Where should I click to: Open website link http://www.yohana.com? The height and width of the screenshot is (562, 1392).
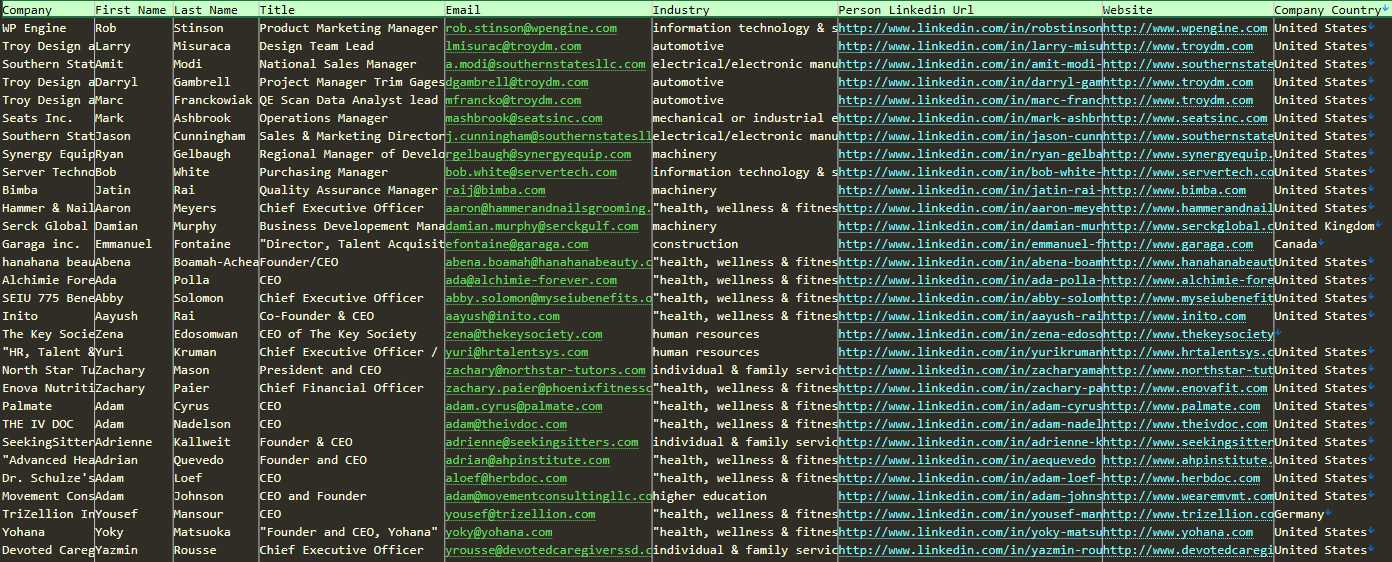1178,532
